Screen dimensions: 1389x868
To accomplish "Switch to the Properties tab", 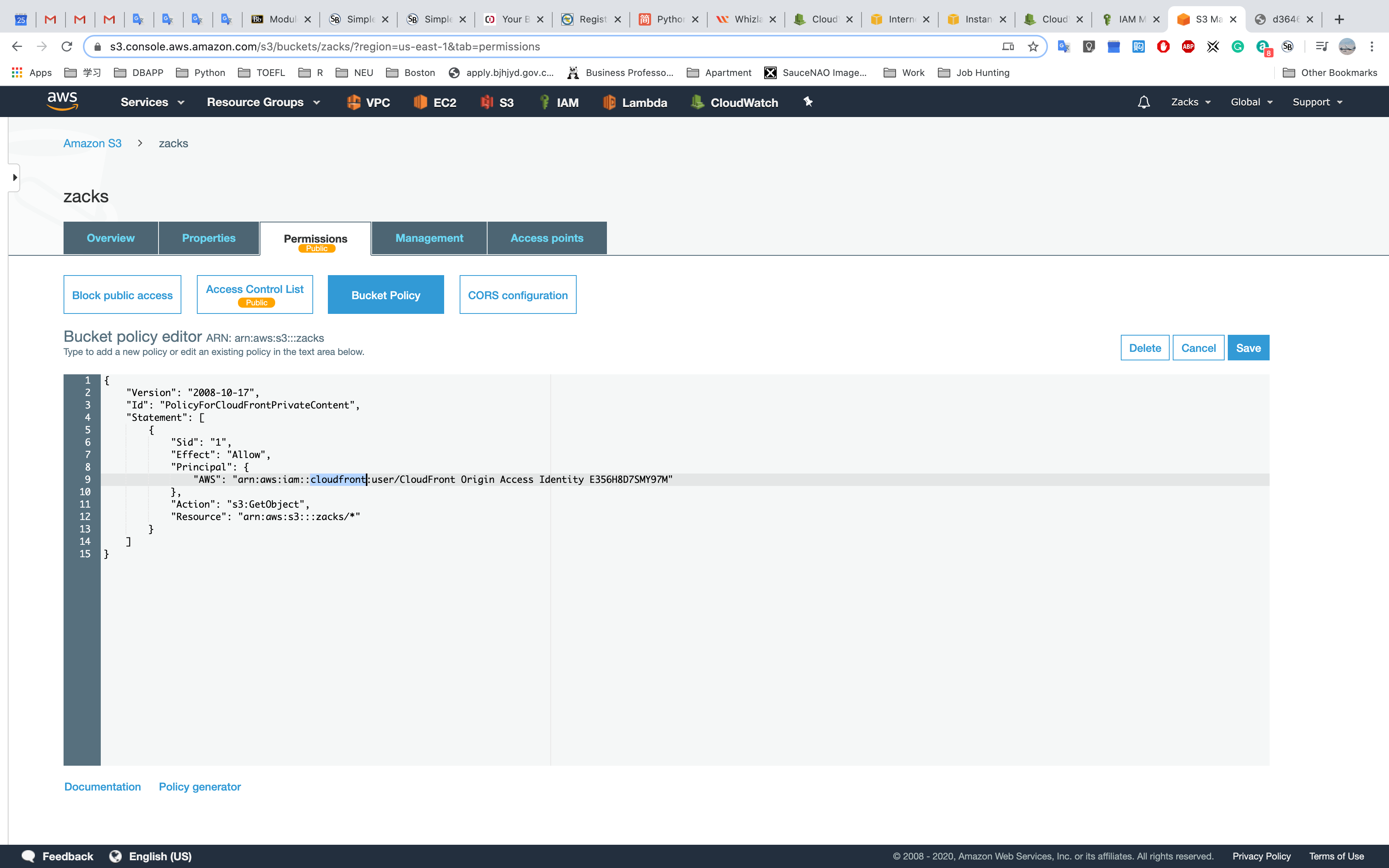I will [209, 238].
